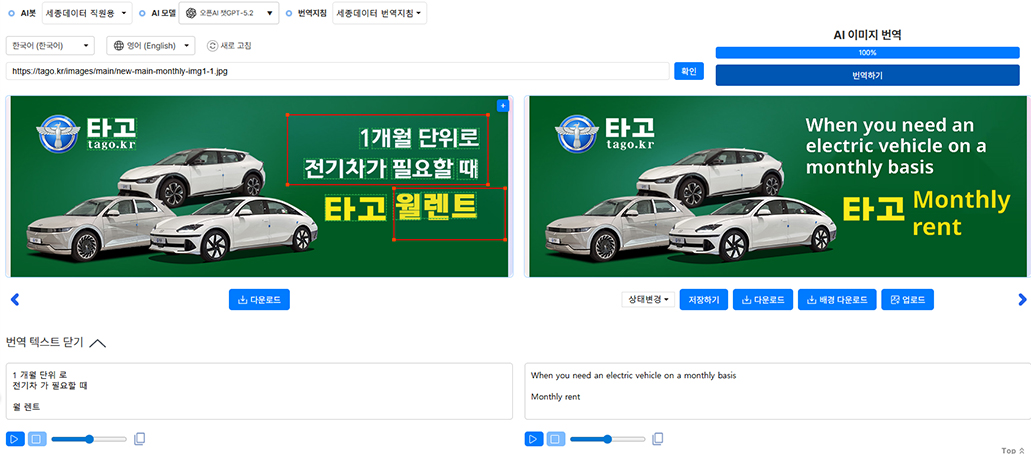
Task: Play the Korean source text audio
Action: (15, 439)
